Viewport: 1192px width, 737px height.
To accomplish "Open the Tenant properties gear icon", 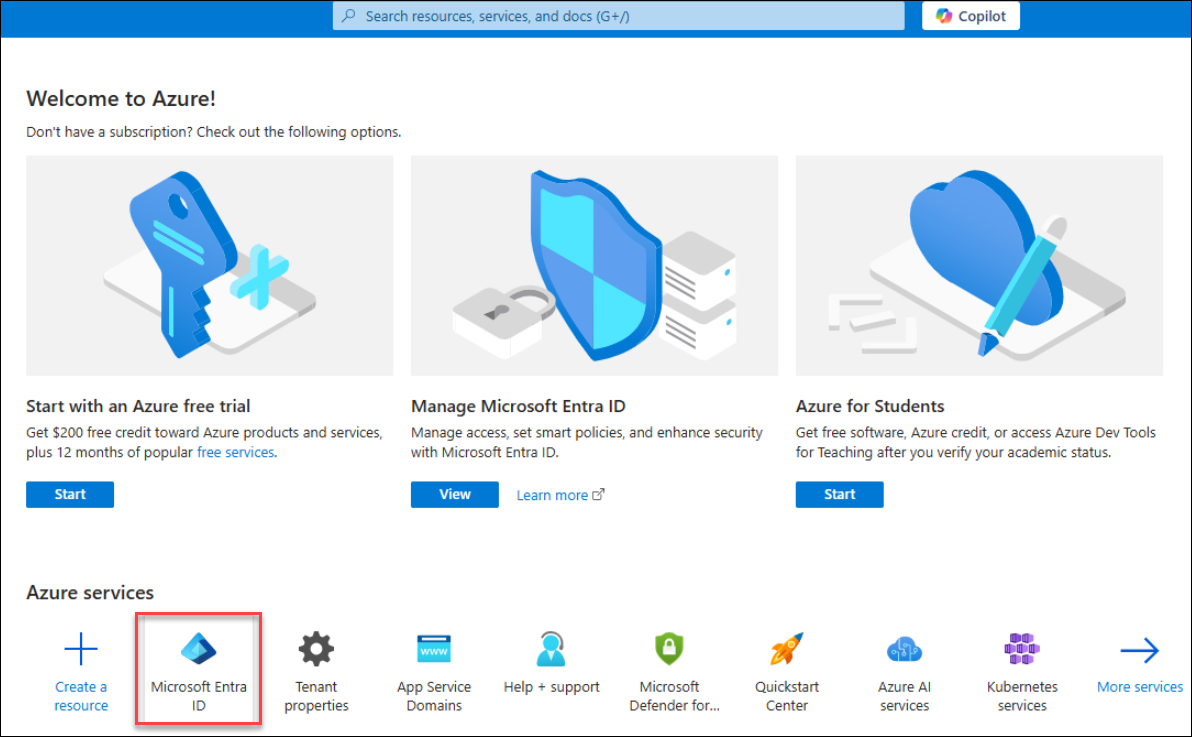I will point(316,649).
